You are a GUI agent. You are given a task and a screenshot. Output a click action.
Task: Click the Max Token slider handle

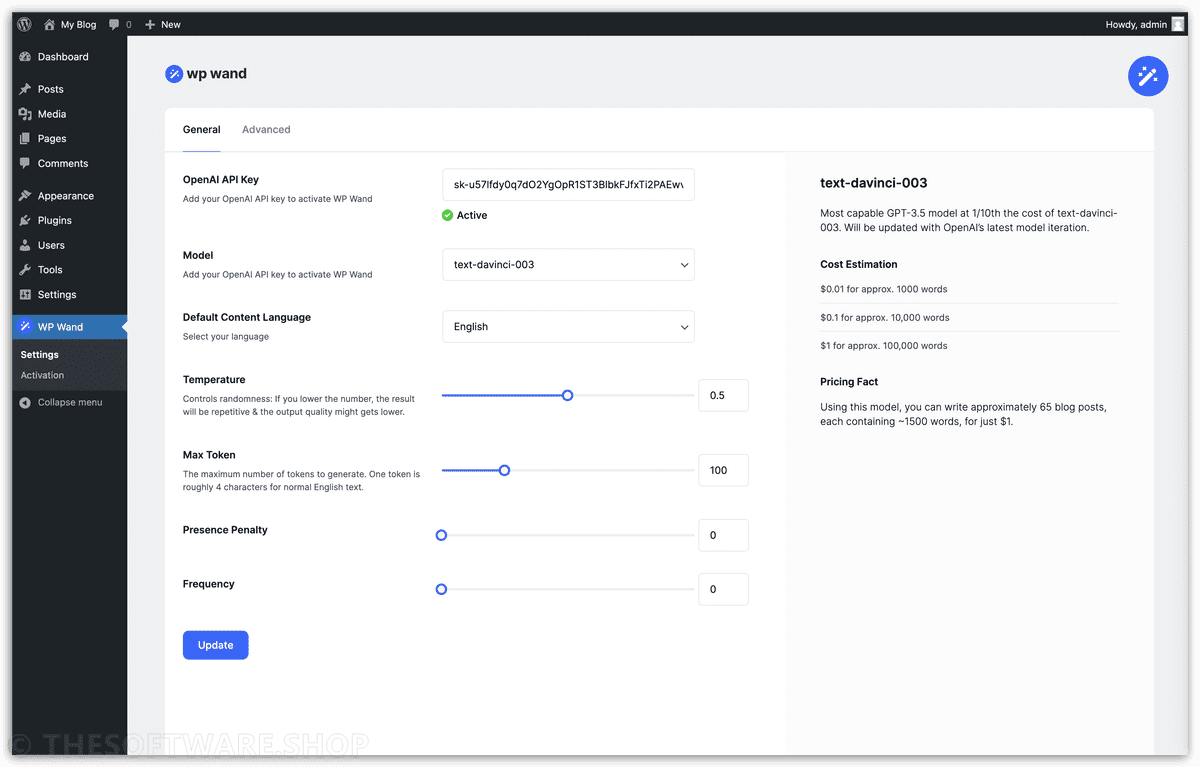(x=504, y=470)
